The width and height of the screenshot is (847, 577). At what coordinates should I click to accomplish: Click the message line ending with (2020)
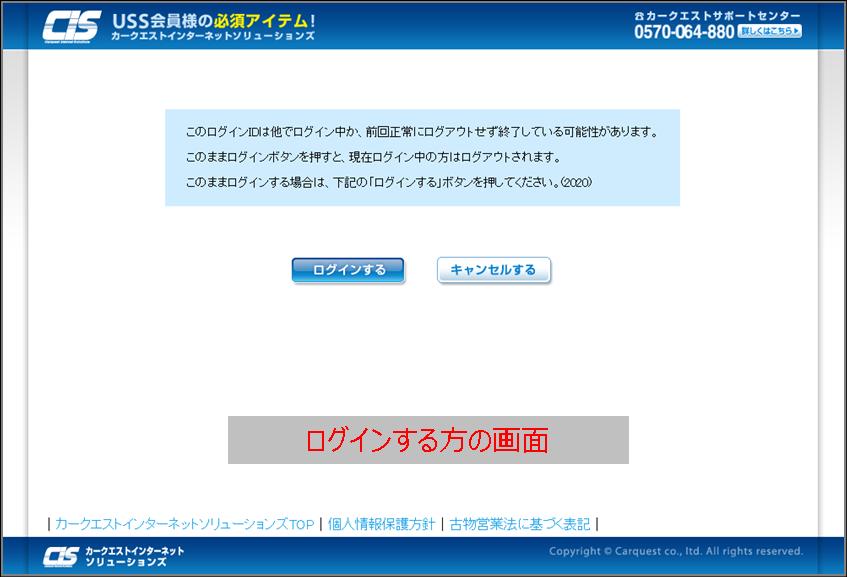[388, 183]
